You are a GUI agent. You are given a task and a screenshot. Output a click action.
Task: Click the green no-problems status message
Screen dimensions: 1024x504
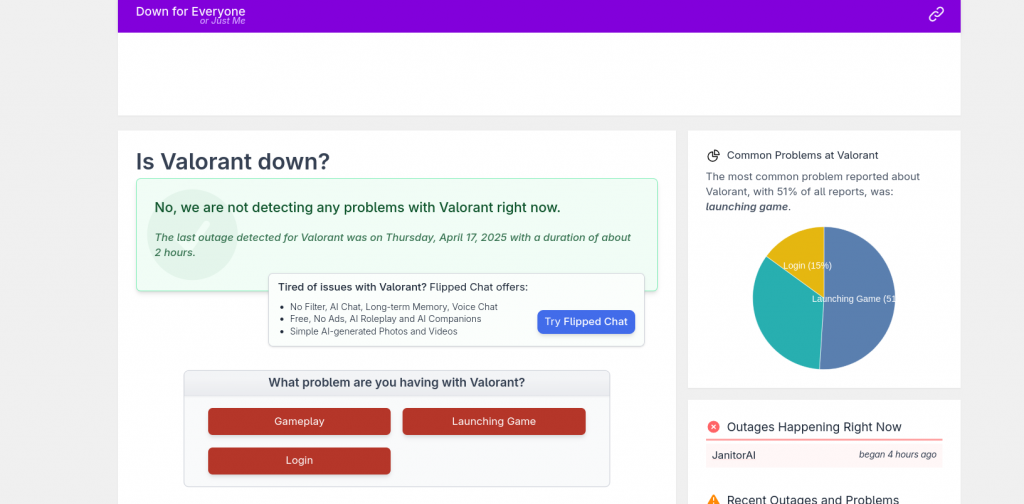click(357, 208)
